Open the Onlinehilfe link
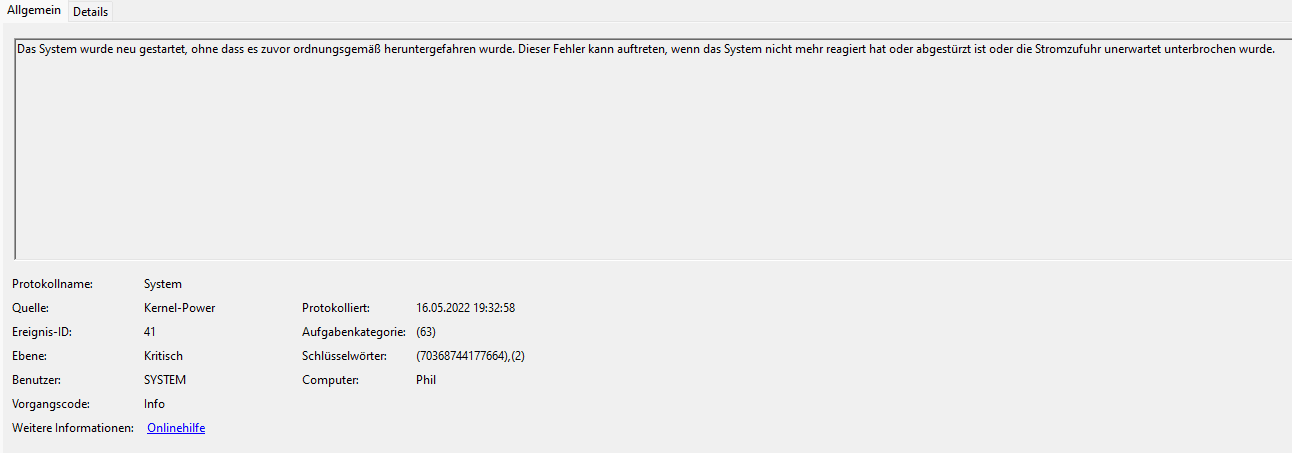Viewport: 1292px width, 453px height. coord(176,428)
